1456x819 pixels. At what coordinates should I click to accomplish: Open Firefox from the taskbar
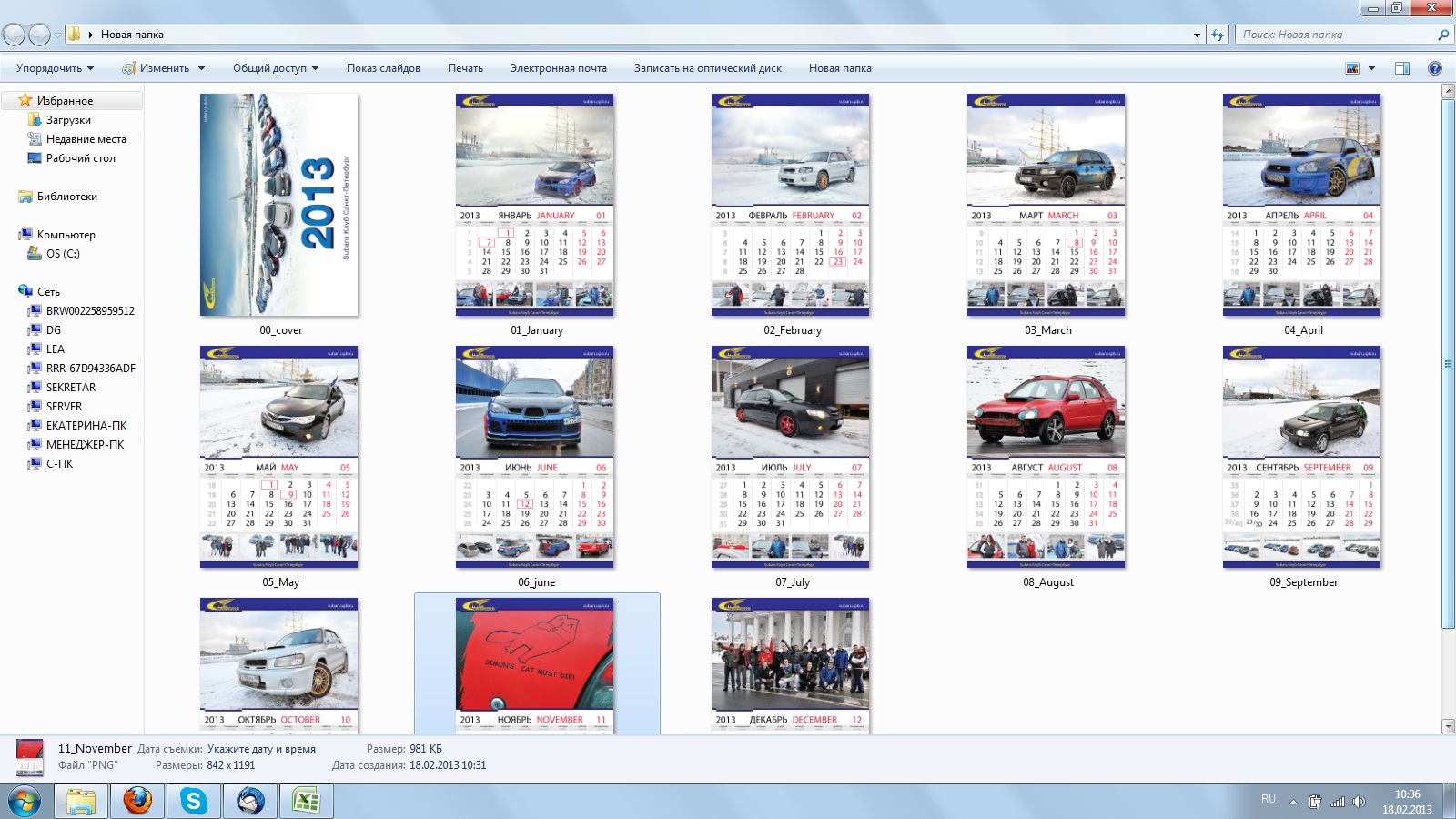click(137, 801)
